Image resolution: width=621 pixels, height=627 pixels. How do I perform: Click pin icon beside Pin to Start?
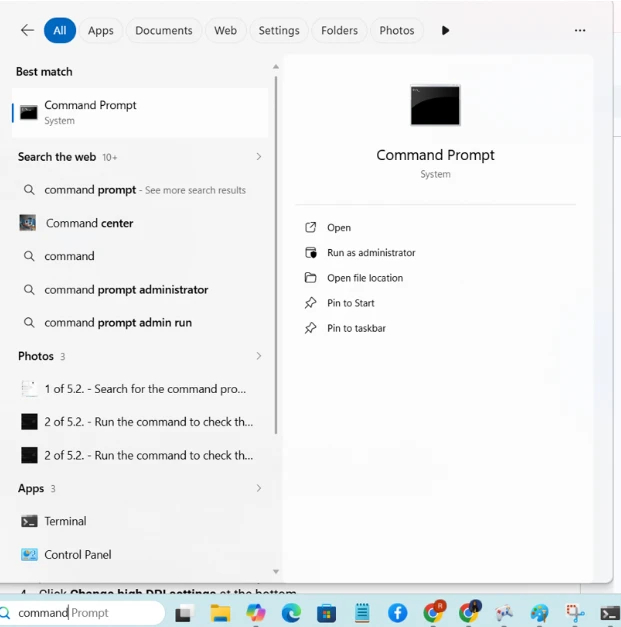click(310, 303)
